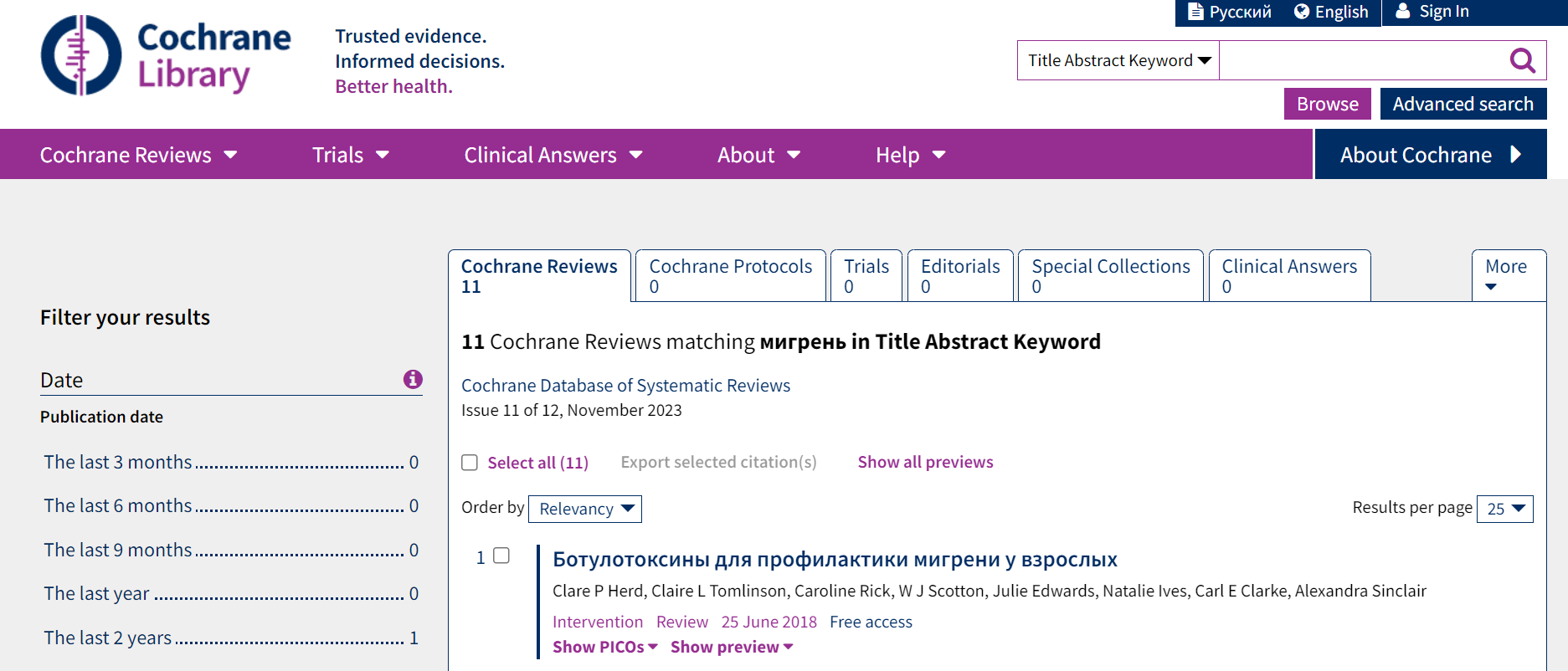1568x671 pixels.
Task: Click the Cochrane Library logo
Action: point(166,55)
